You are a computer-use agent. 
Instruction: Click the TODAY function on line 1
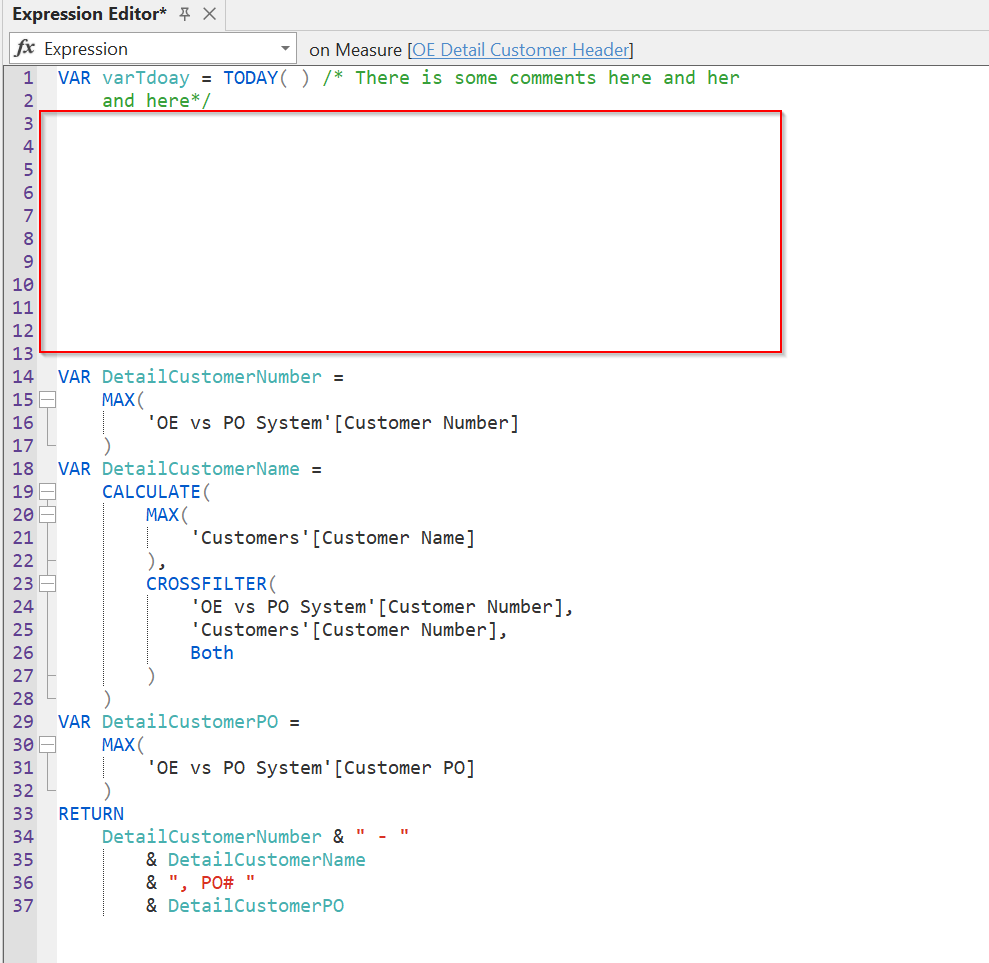click(250, 77)
